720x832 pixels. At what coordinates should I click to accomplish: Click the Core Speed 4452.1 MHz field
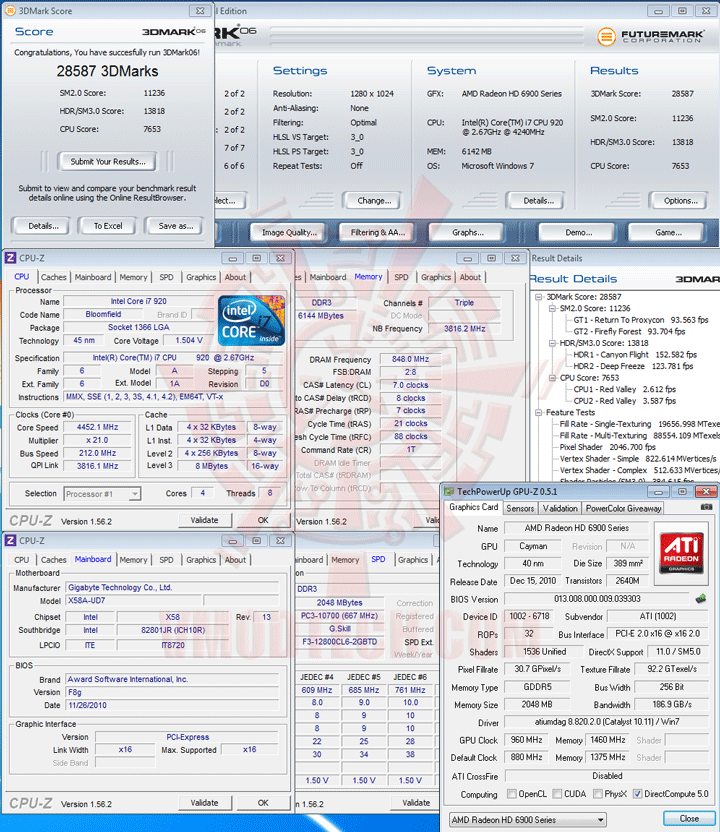[x=97, y=427]
